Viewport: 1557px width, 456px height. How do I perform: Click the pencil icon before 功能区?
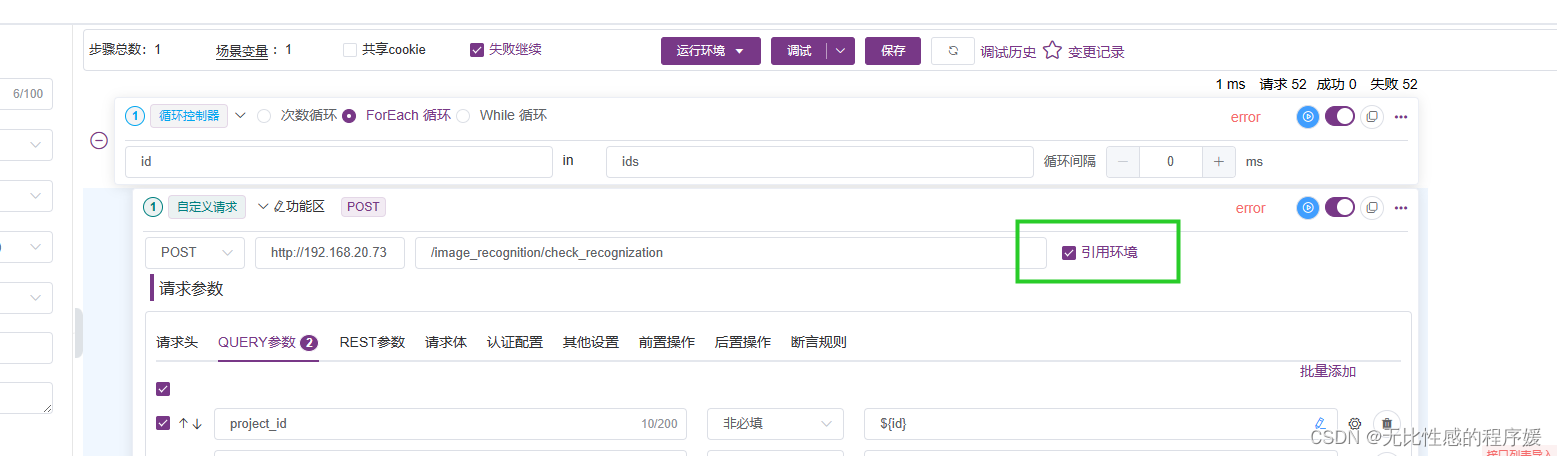pos(279,207)
